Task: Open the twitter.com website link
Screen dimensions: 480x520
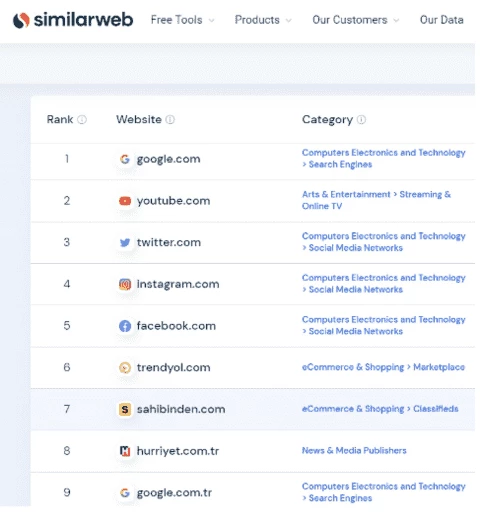Action: pos(169,242)
